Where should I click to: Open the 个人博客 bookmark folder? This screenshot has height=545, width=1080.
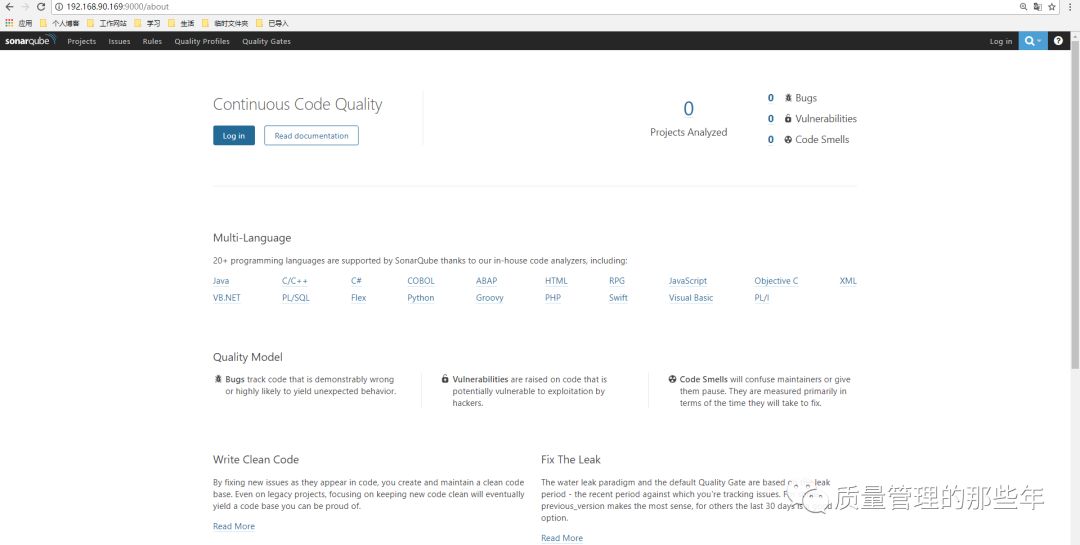pyautogui.click(x=60, y=23)
